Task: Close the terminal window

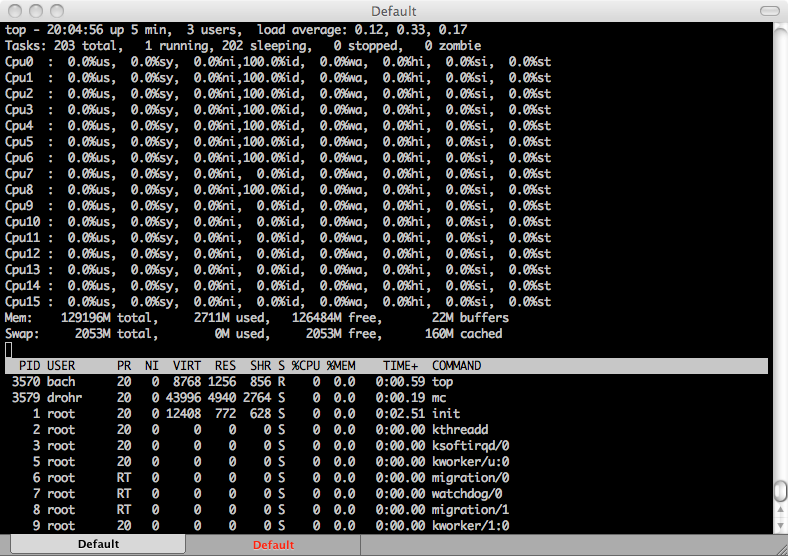Action: pos(13,11)
